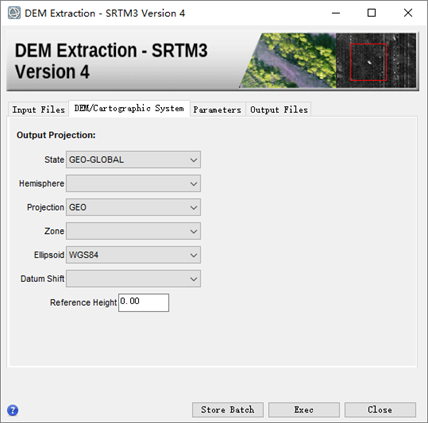The width and height of the screenshot is (428, 423).
Task: Select the DEM/Cartographic System tab
Action: pyautogui.click(x=129, y=108)
